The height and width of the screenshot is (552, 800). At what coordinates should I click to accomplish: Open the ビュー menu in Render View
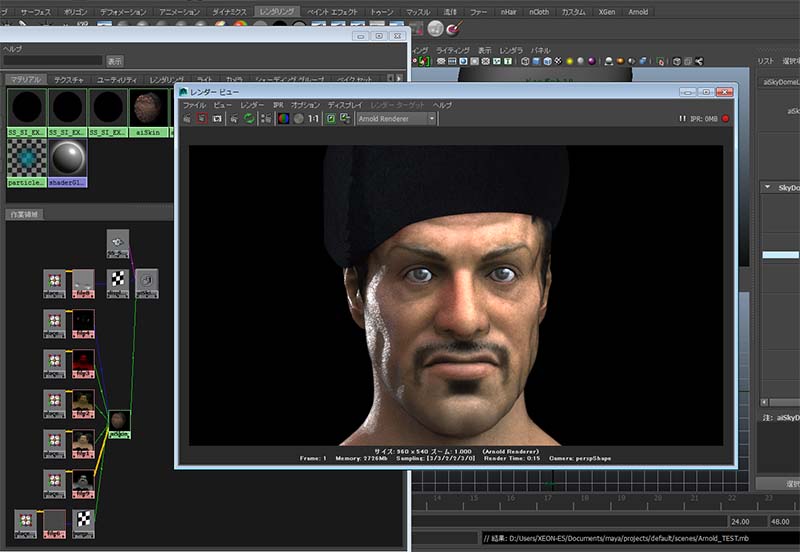click(x=222, y=105)
